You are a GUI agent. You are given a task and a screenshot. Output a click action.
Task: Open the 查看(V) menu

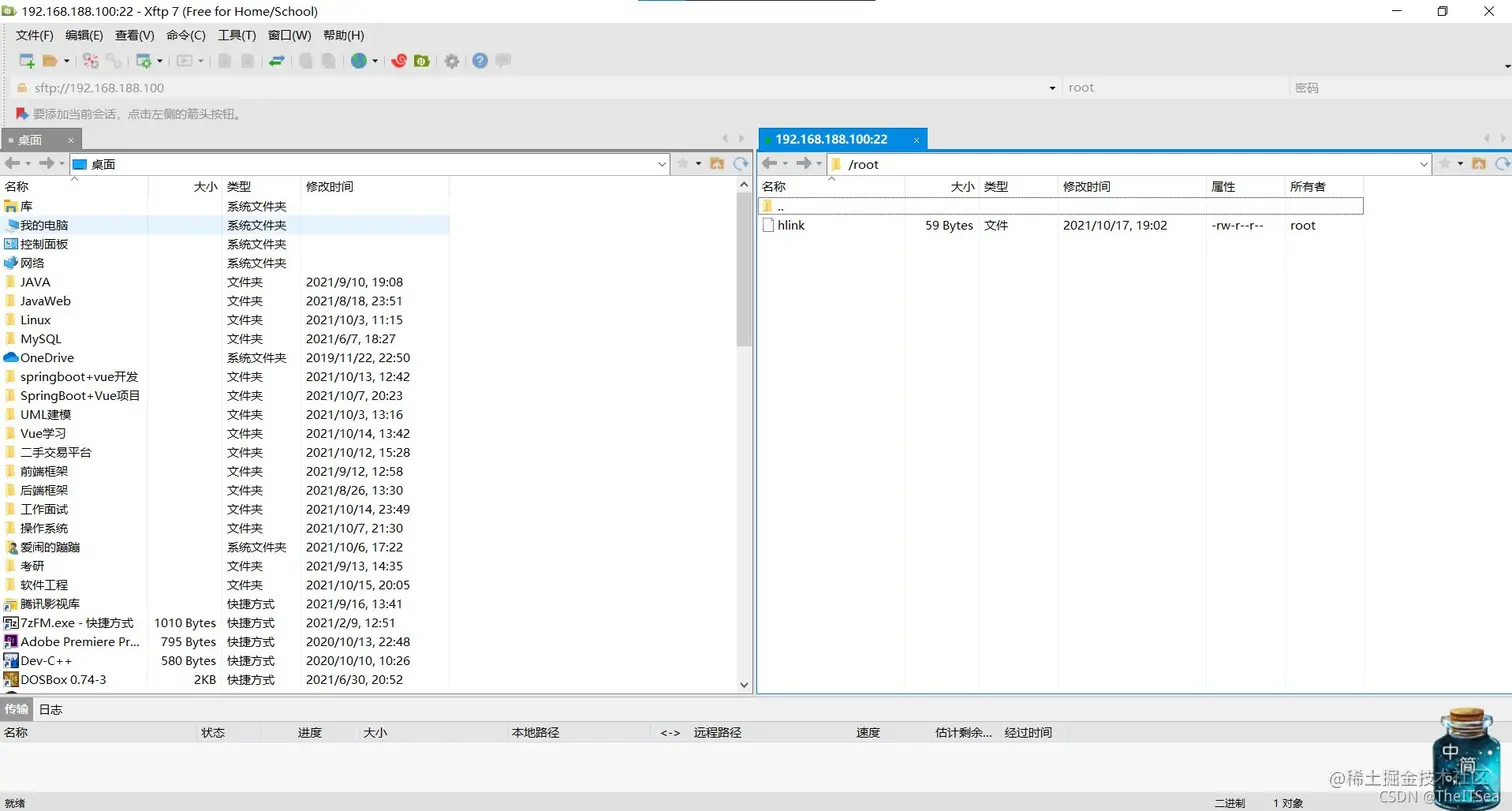coord(135,35)
